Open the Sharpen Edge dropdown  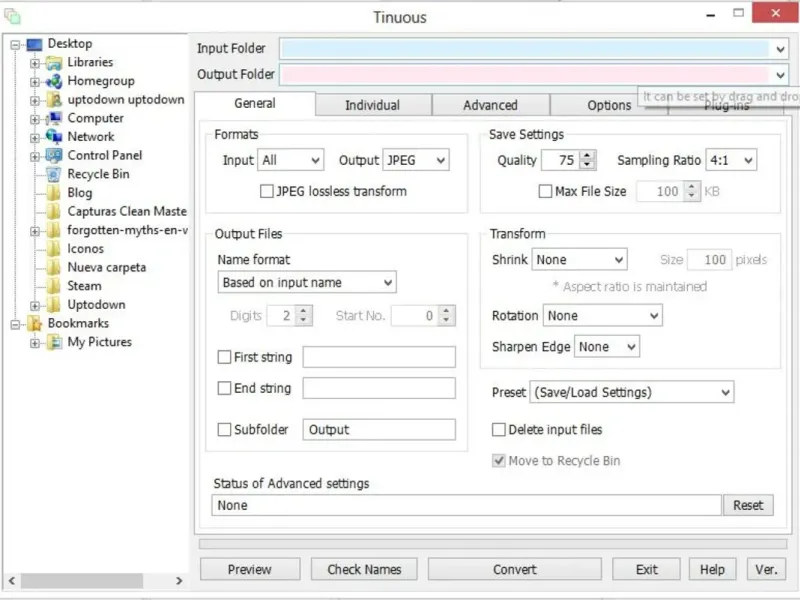coord(607,347)
